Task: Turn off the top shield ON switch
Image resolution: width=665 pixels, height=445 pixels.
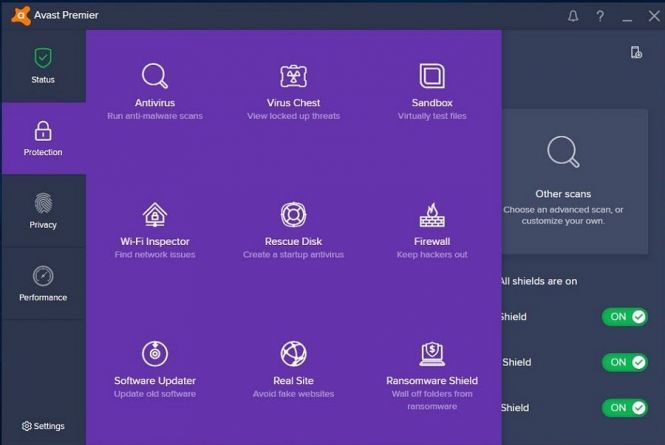Action: (x=625, y=317)
